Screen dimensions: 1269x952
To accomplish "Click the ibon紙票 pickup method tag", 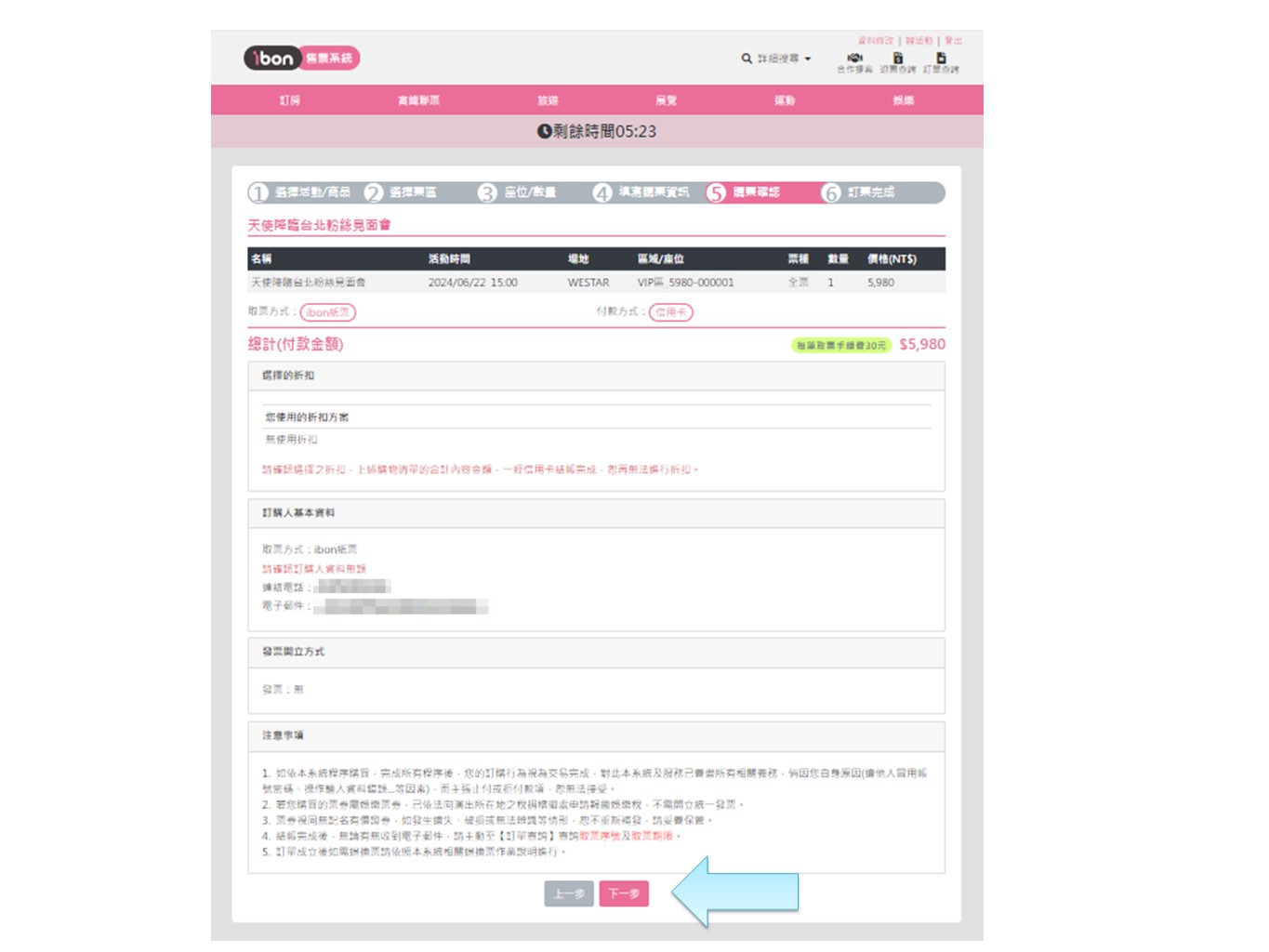I will point(328,312).
